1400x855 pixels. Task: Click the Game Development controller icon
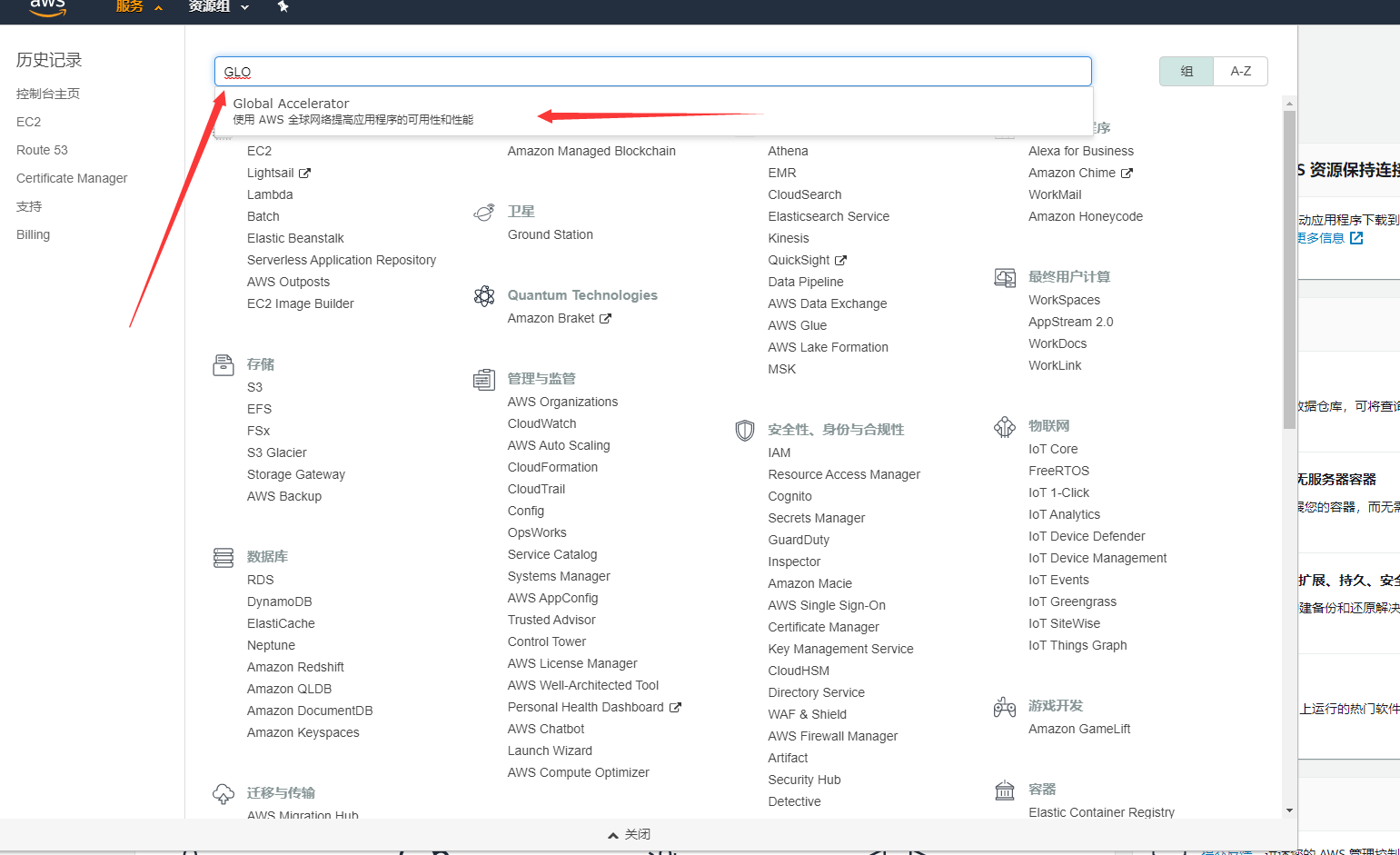point(1005,707)
